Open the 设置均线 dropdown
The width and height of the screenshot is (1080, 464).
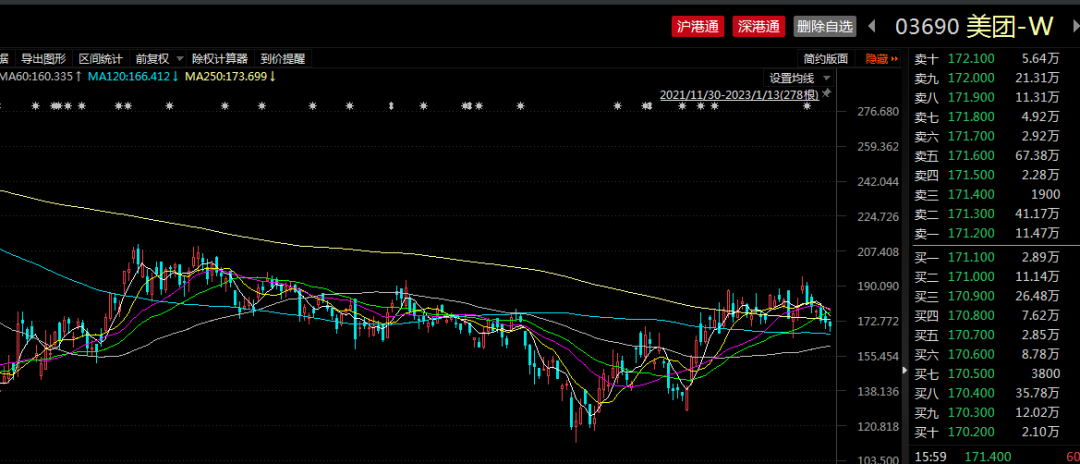800,78
